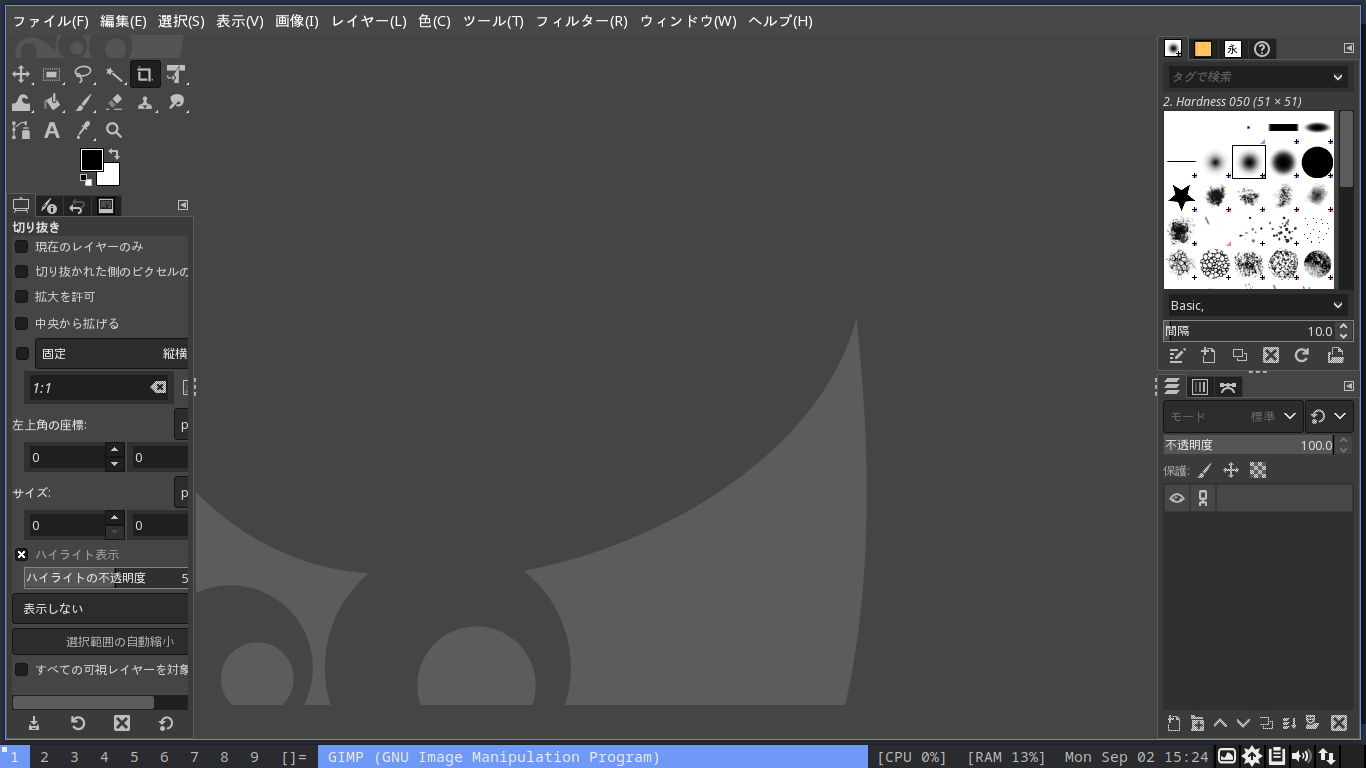
Task: Select the Color Picker eyedropper tool
Action: pyautogui.click(x=83, y=130)
